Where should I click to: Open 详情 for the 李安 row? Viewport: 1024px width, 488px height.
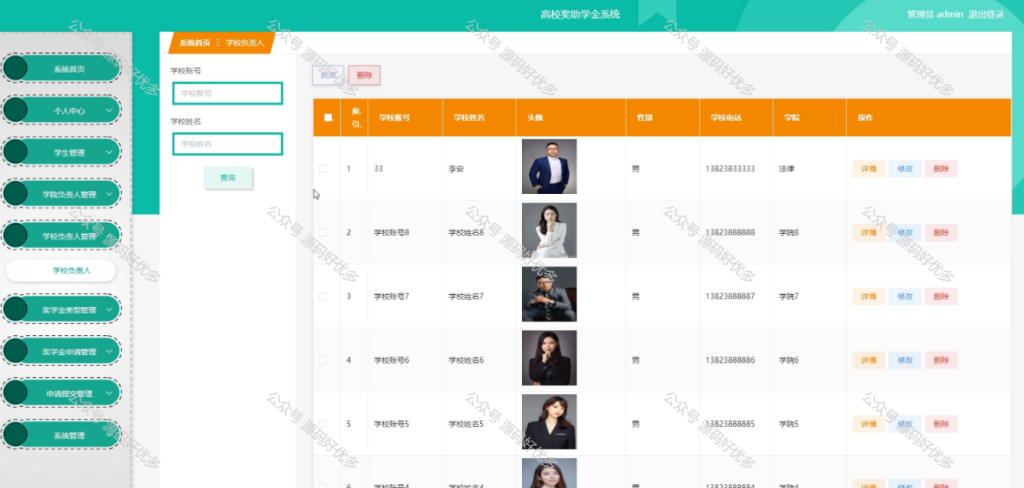pos(869,169)
